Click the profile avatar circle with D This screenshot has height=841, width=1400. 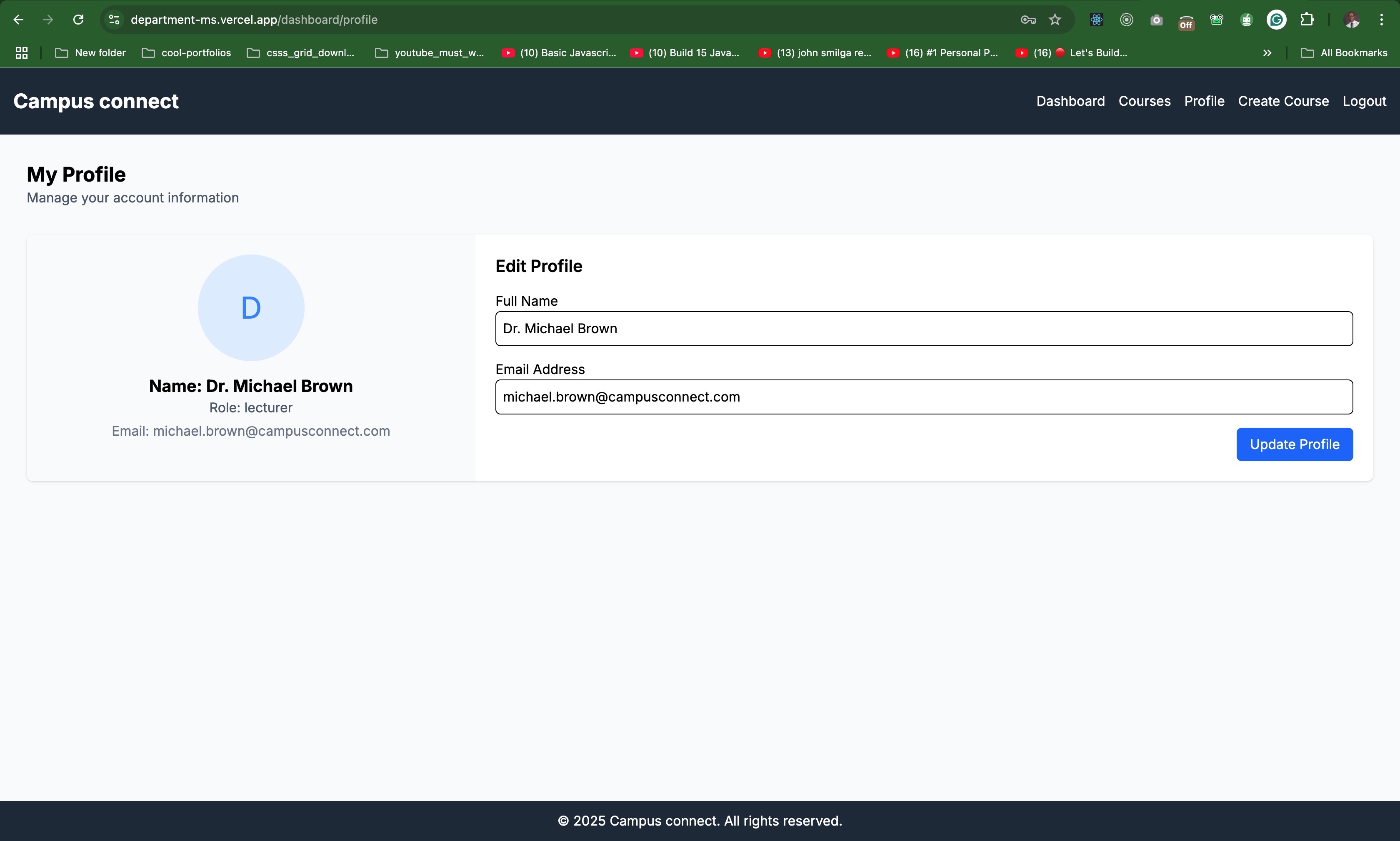point(250,308)
